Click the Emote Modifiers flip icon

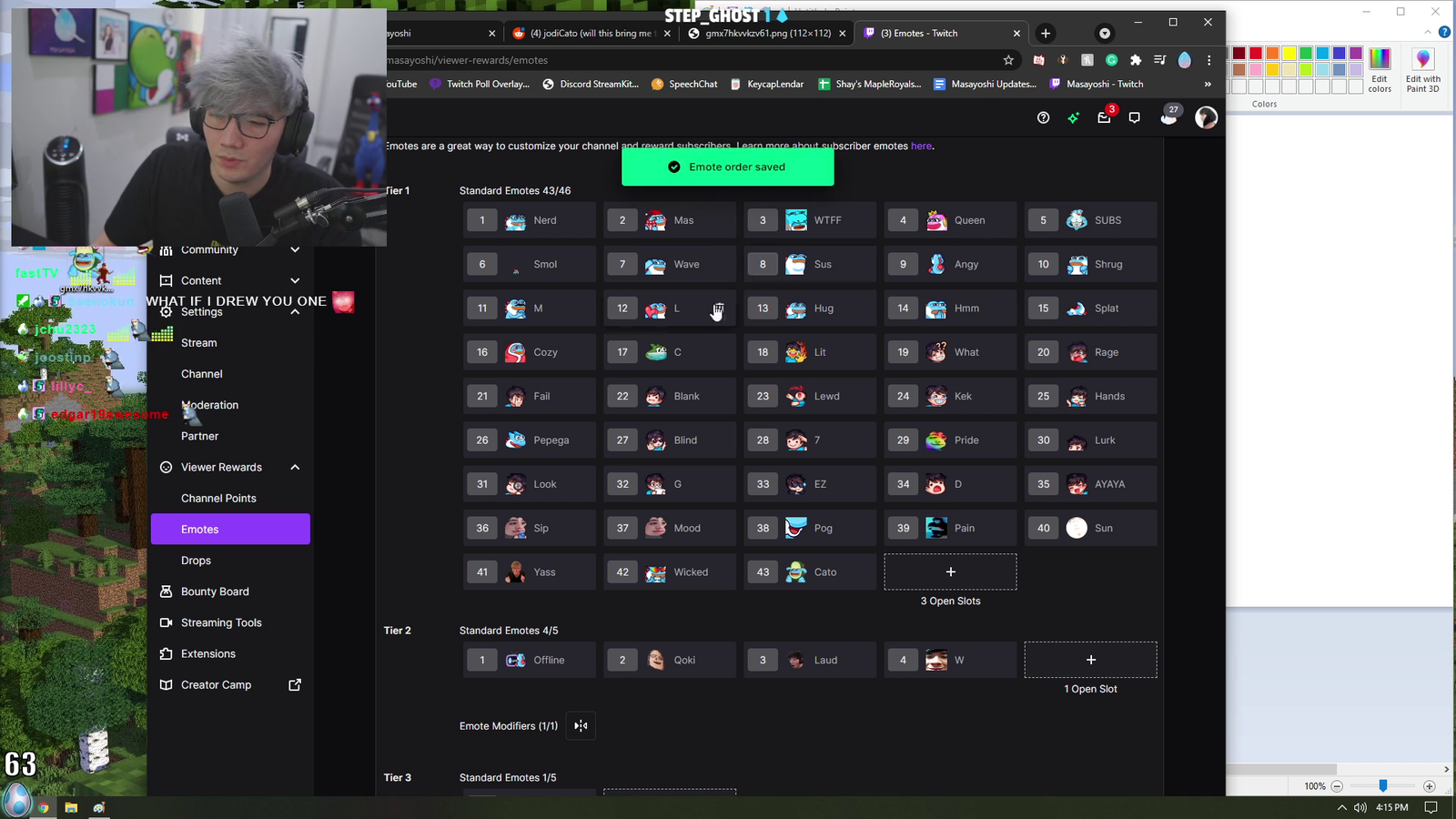click(x=581, y=725)
